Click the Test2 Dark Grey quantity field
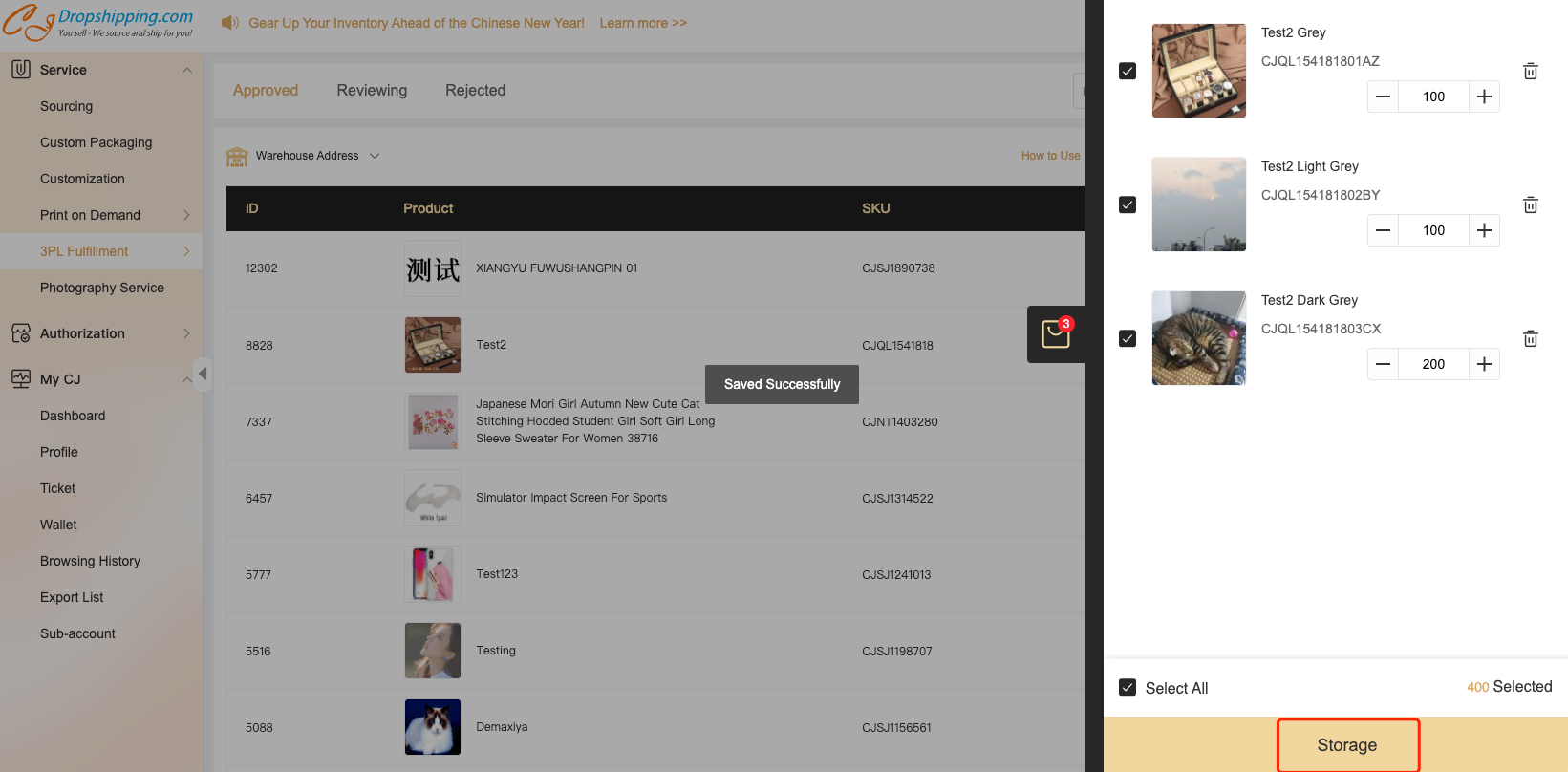 [1433, 364]
